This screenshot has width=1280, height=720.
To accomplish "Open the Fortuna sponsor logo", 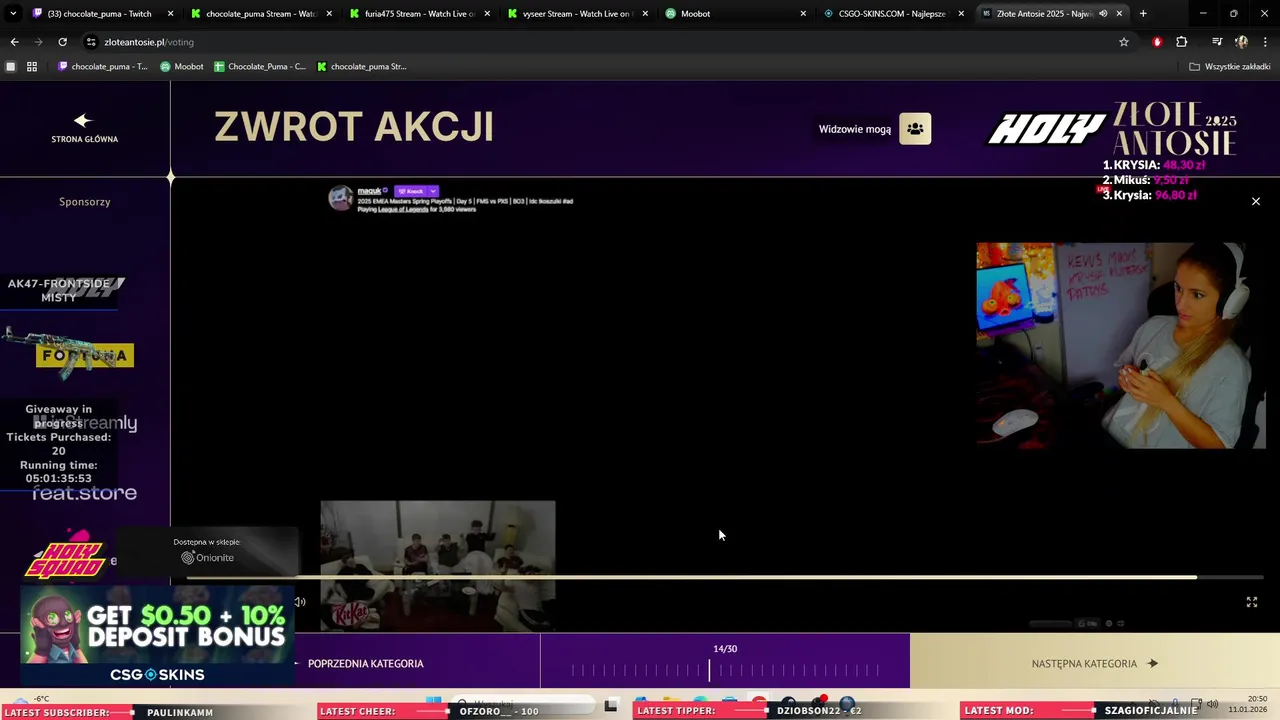I will [x=85, y=355].
